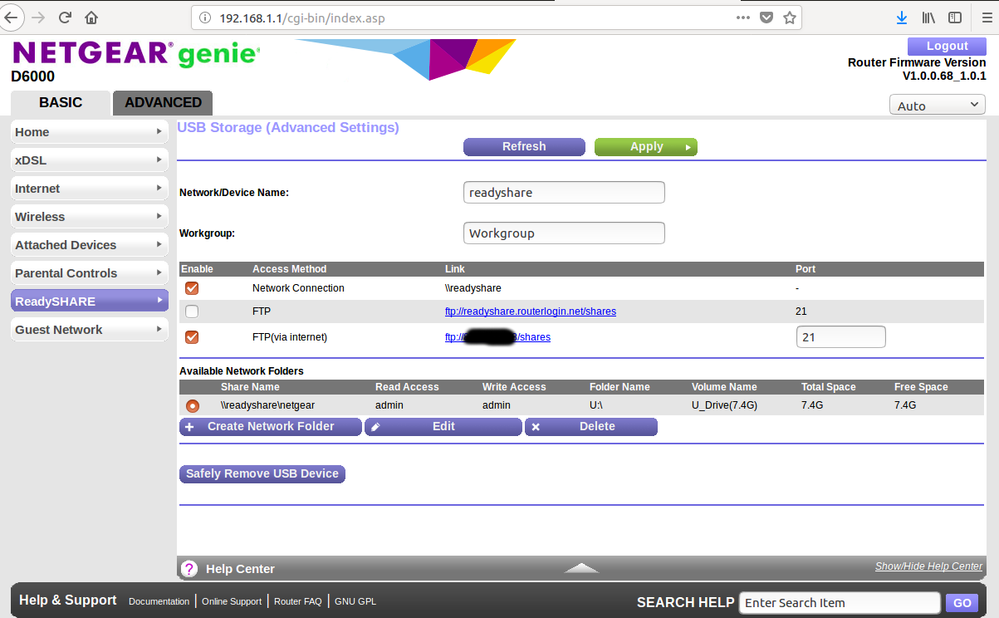
Task: Open the Router FAQ link
Action: [298, 601]
